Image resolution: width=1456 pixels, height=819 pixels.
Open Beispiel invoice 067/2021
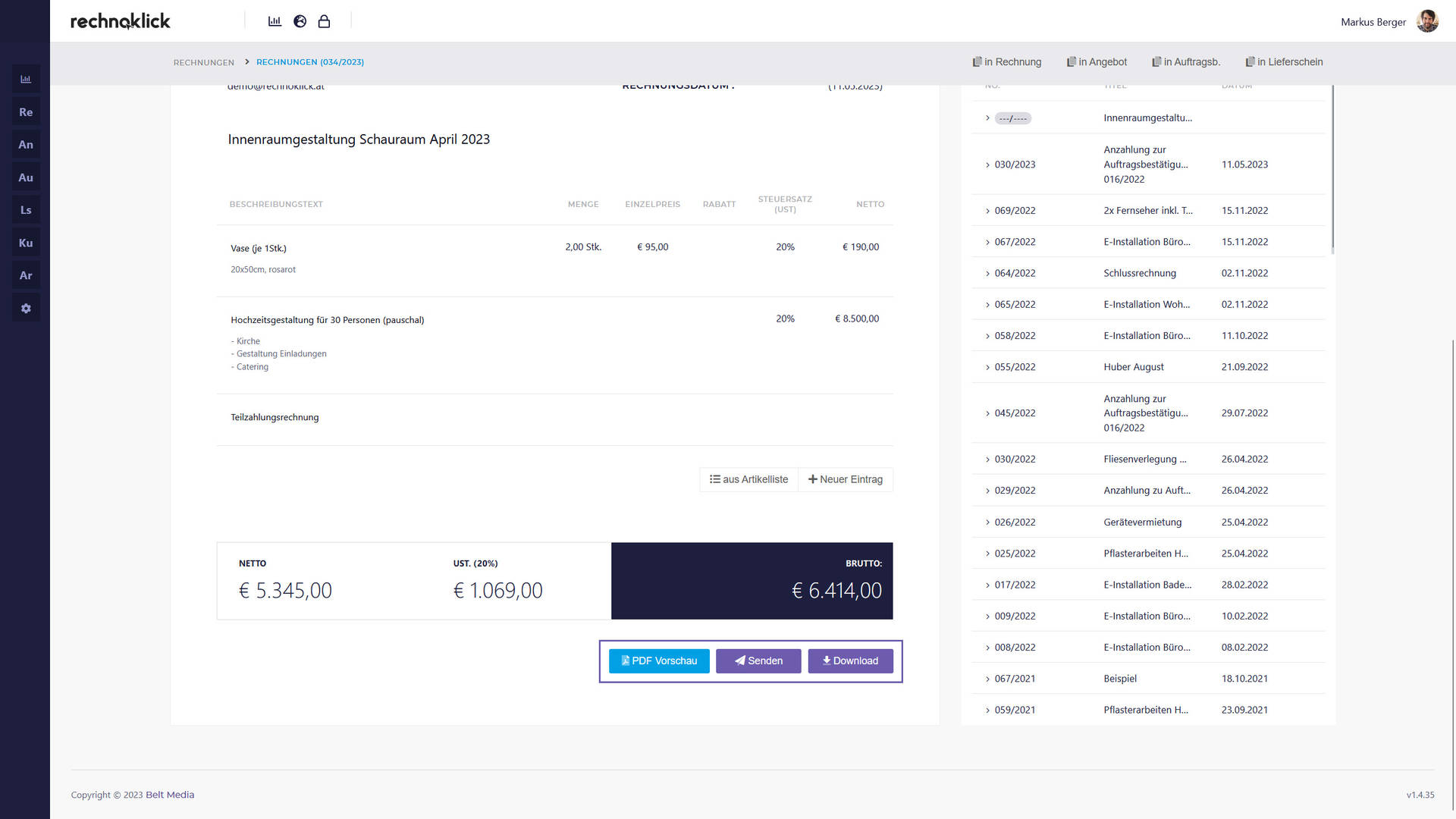(x=1120, y=679)
